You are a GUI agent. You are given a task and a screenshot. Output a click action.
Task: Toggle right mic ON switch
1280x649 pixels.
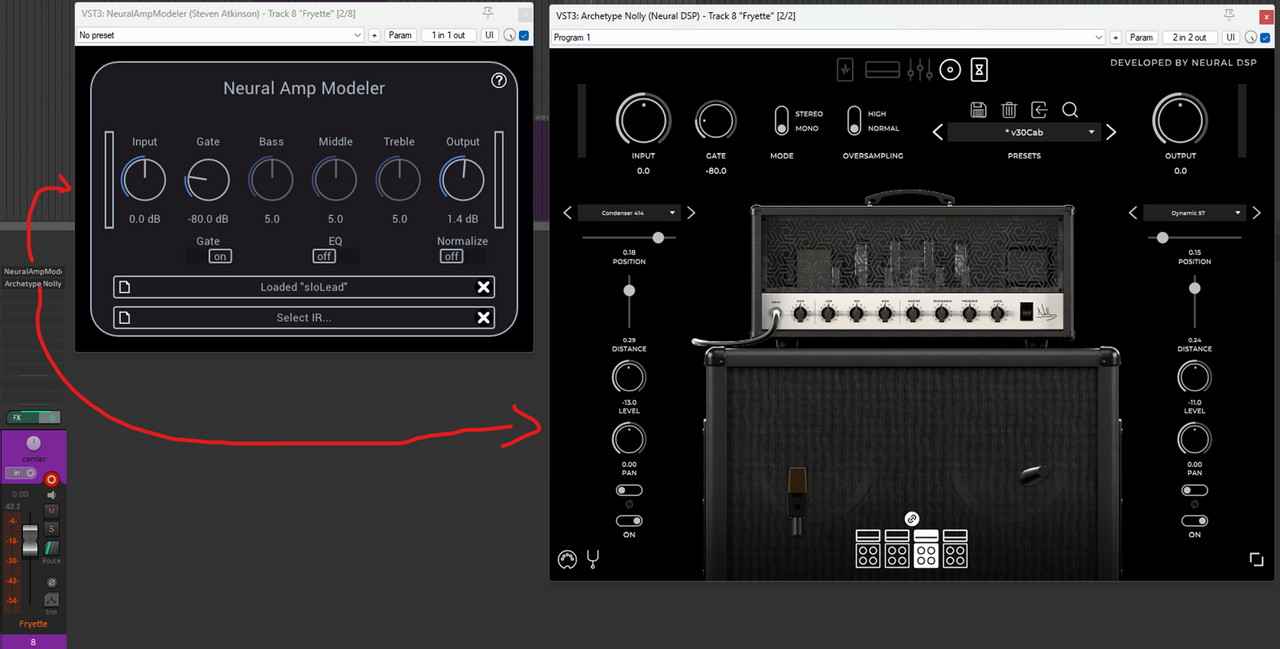pyautogui.click(x=1194, y=521)
